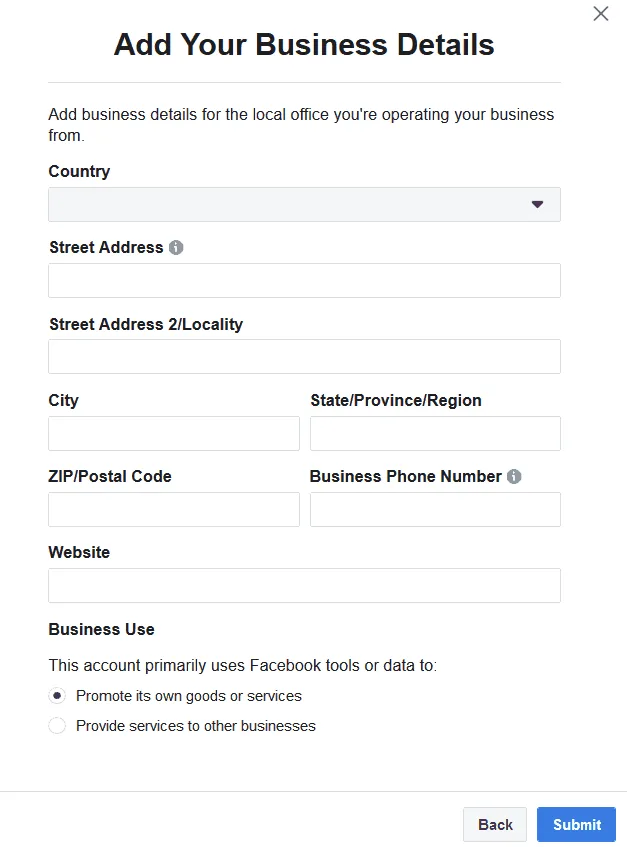
Task: Go back using the Back button
Action: coord(494,824)
